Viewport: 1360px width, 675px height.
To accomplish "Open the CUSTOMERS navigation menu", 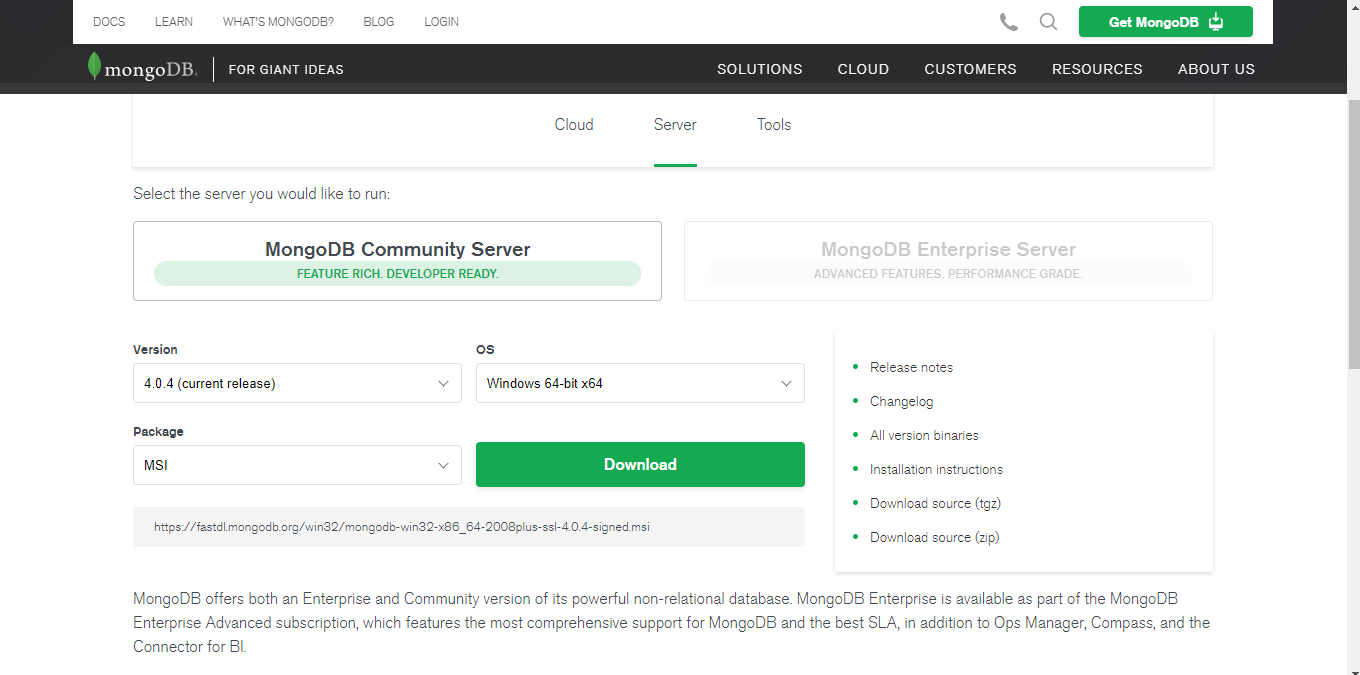I will 970,69.
